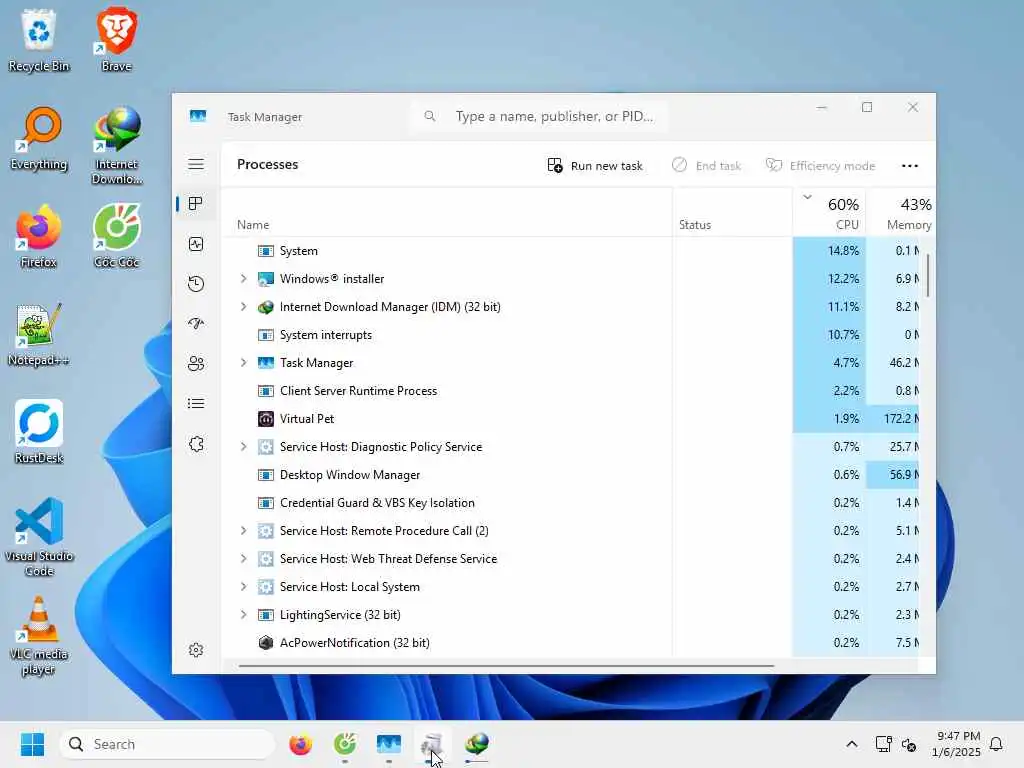Expand Service Host: Web Threat Defense Service

pyautogui.click(x=244, y=559)
